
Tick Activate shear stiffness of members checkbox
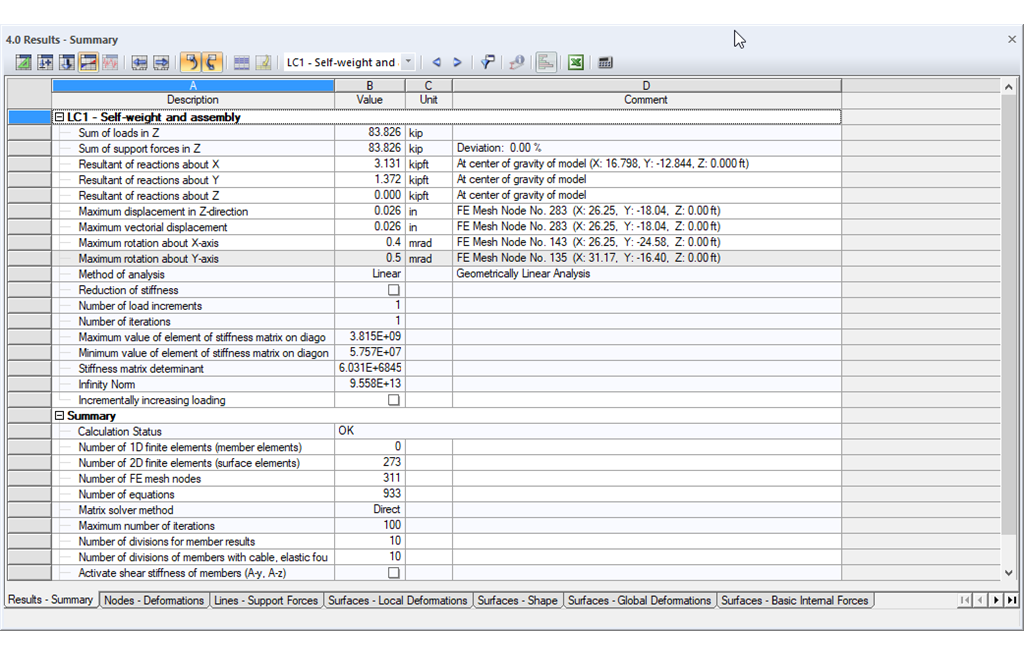pyautogui.click(x=393, y=573)
